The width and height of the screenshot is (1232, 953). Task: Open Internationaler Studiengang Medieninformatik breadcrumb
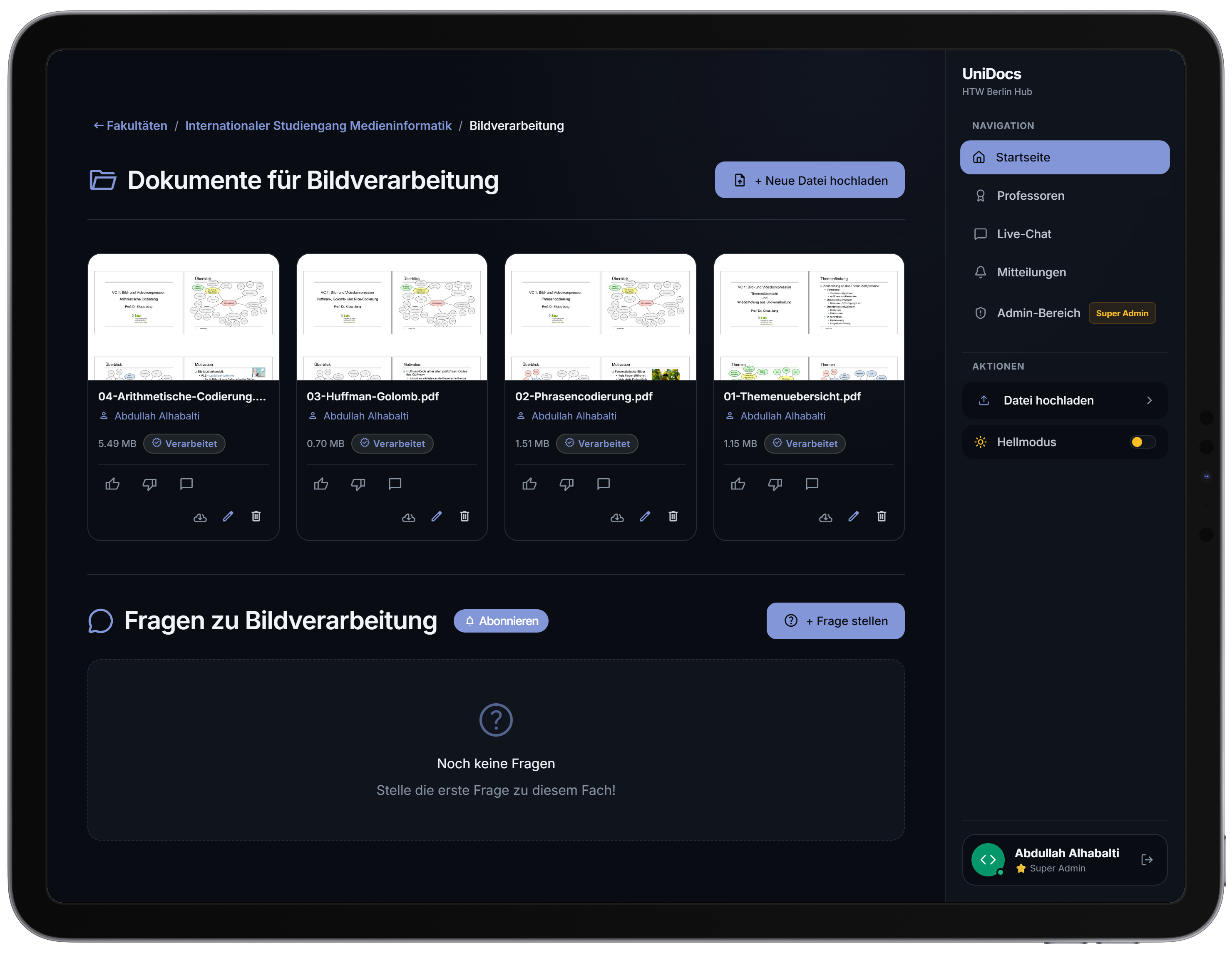click(x=318, y=126)
